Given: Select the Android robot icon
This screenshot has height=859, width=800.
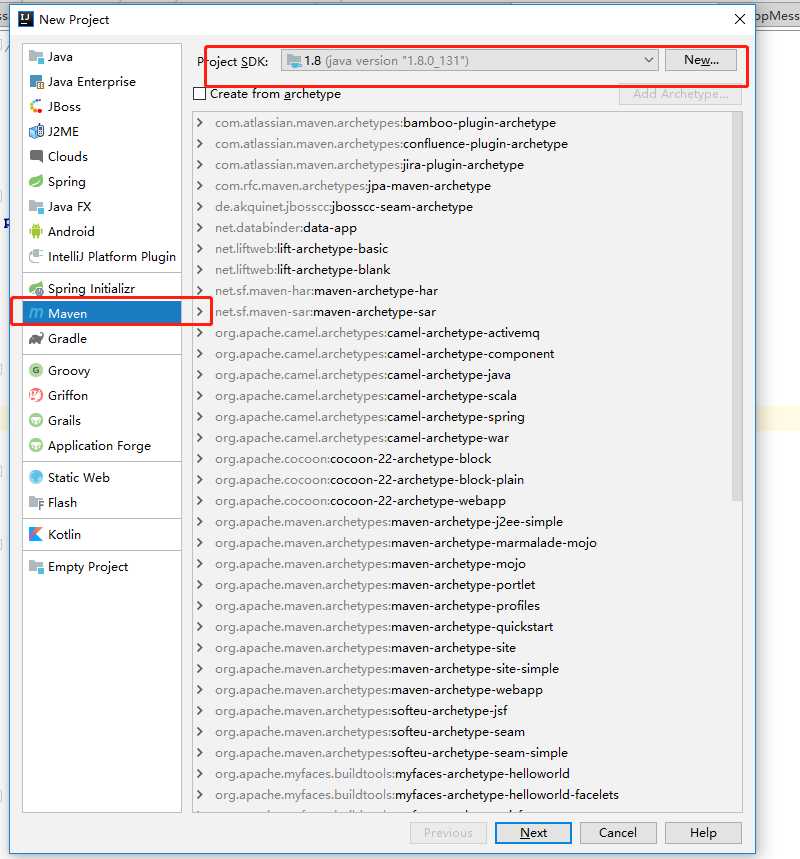Looking at the screenshot, I should pos(36,231).
